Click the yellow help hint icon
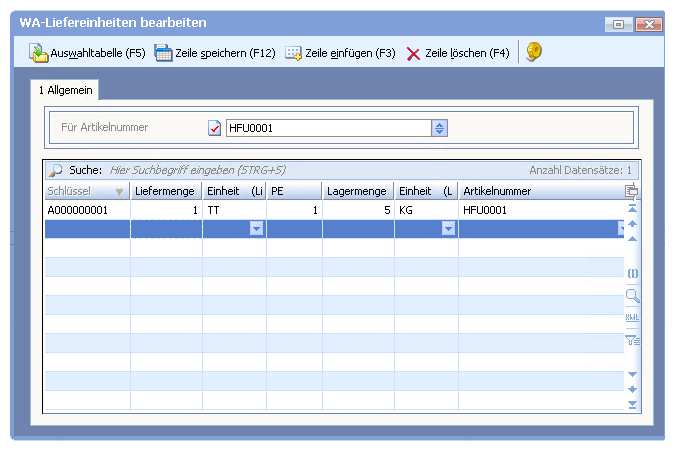This screenshot has width=675, height=451. (x=534, y=52)
